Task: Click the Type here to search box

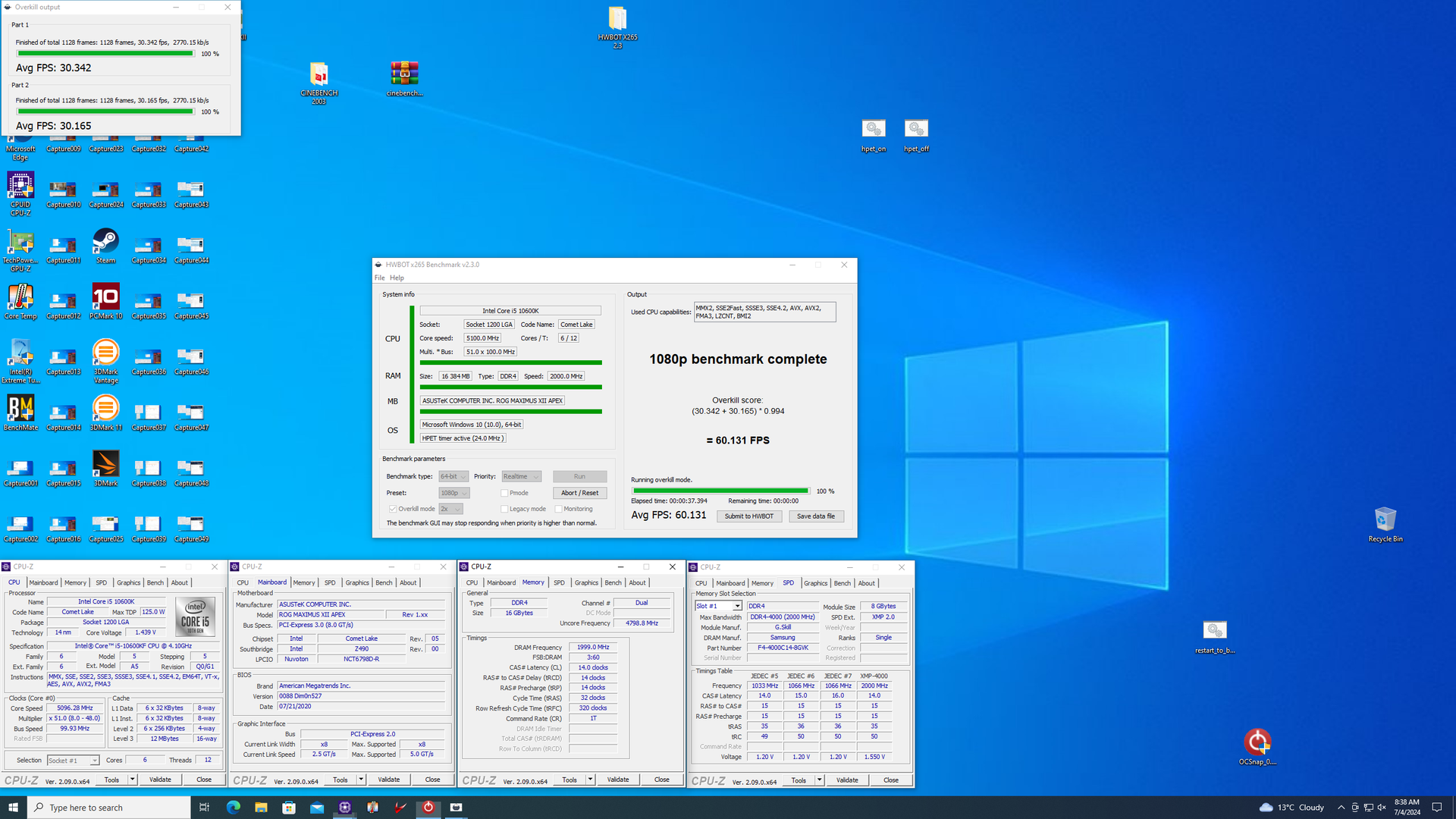Action: 109,808
